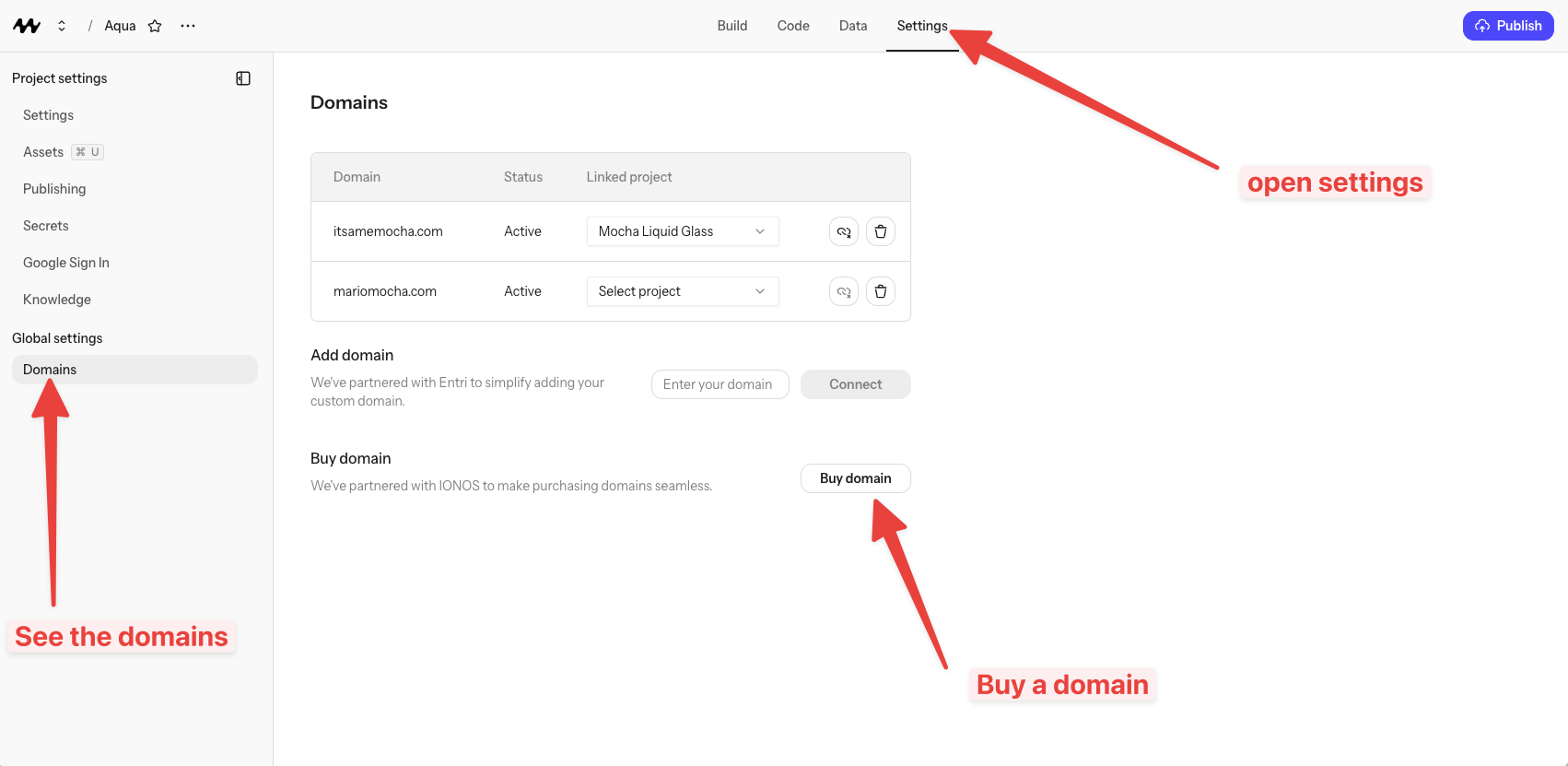Viewport: 1568px width, 766px height.
Task: Open Select project dropdown for mariomocha.com
Action: [x=683, y=291]
